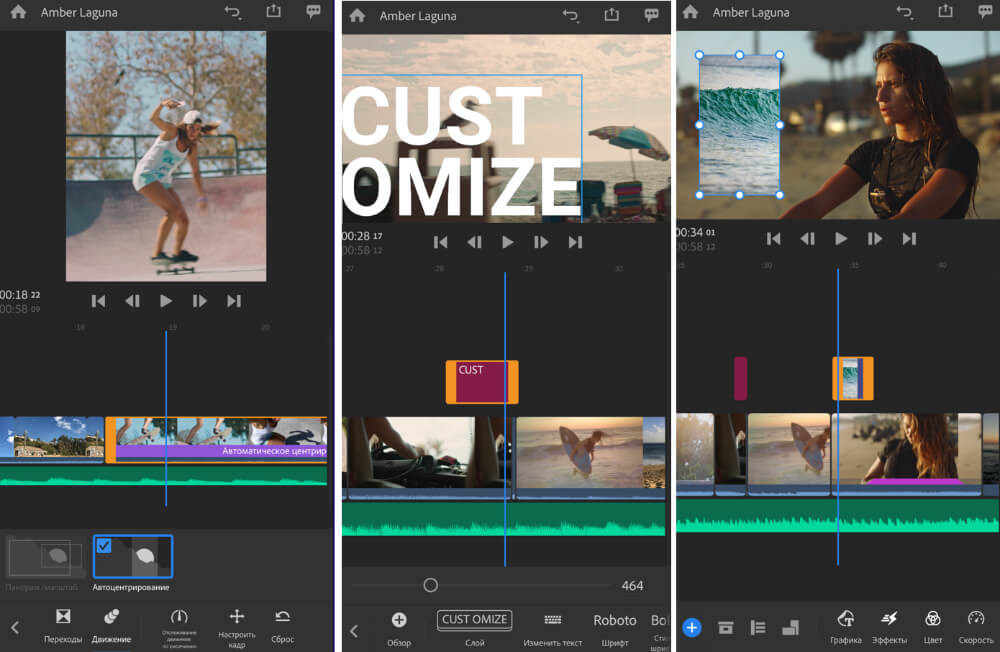
Task: Open the share icon on the wave overlay screen
Action: (945, 11)
